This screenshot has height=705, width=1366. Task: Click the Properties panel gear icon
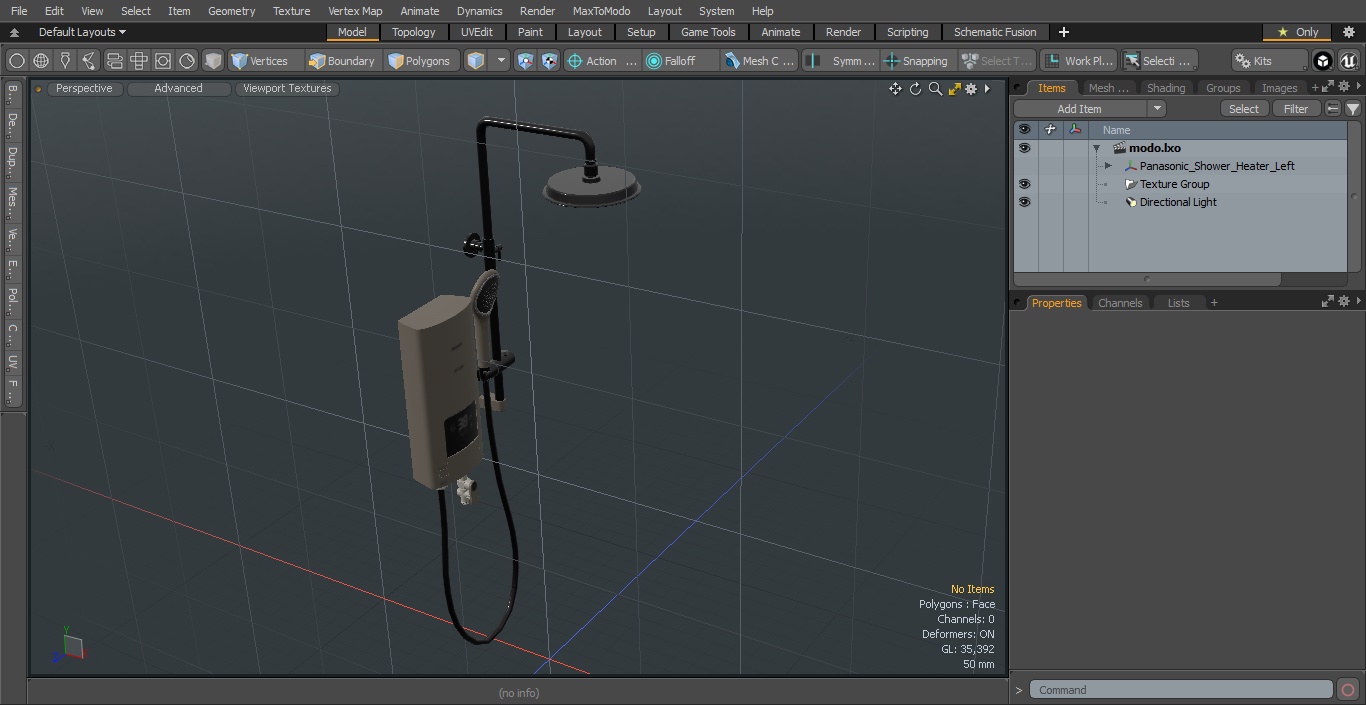(1346, 301)
